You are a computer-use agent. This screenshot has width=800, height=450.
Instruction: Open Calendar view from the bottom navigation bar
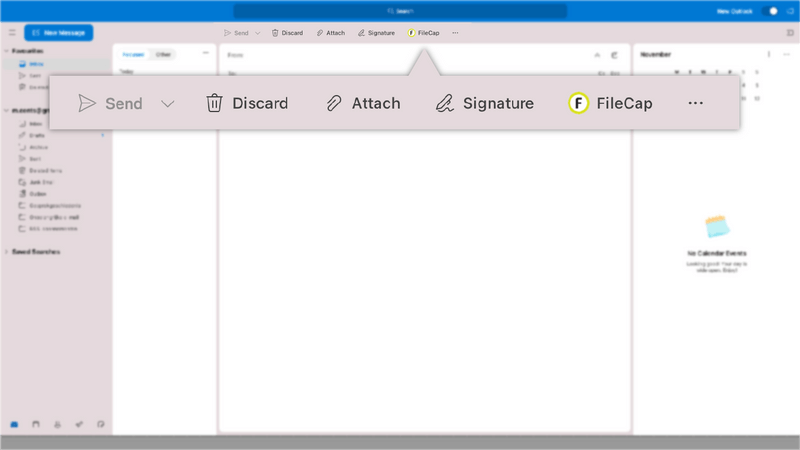point(36,424)
